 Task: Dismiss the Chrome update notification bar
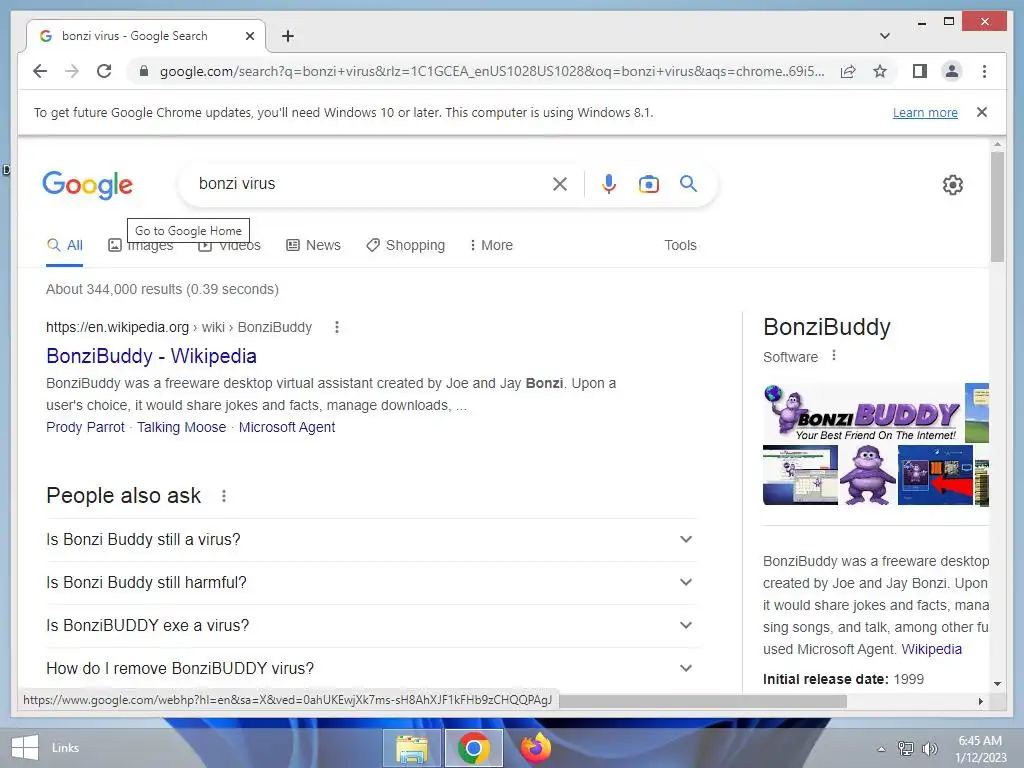[x=982, y=112]
